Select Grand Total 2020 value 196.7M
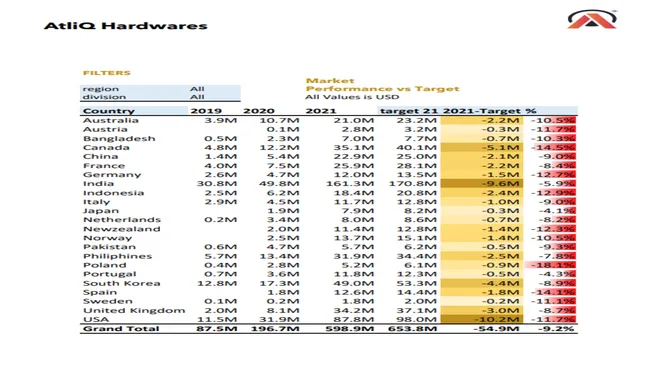This screenshot has width=650, height=366. click(x=275, y=329)
